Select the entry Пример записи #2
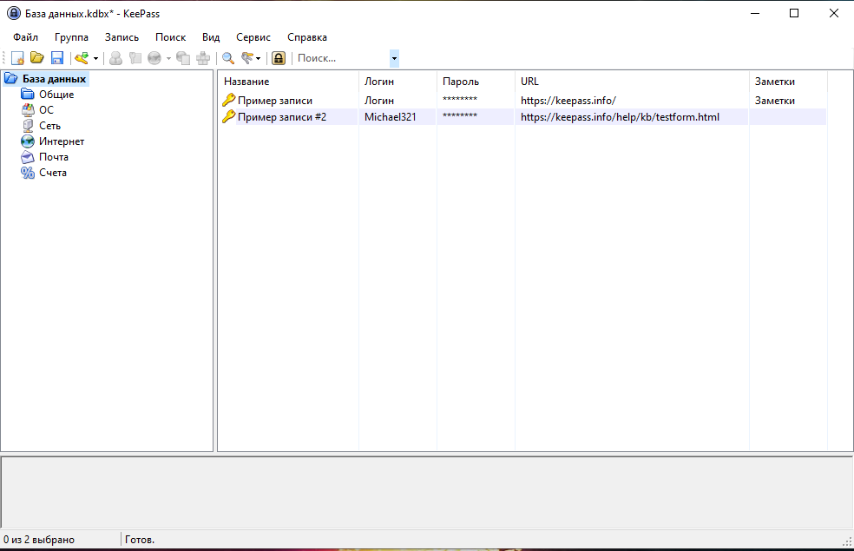 282,117
